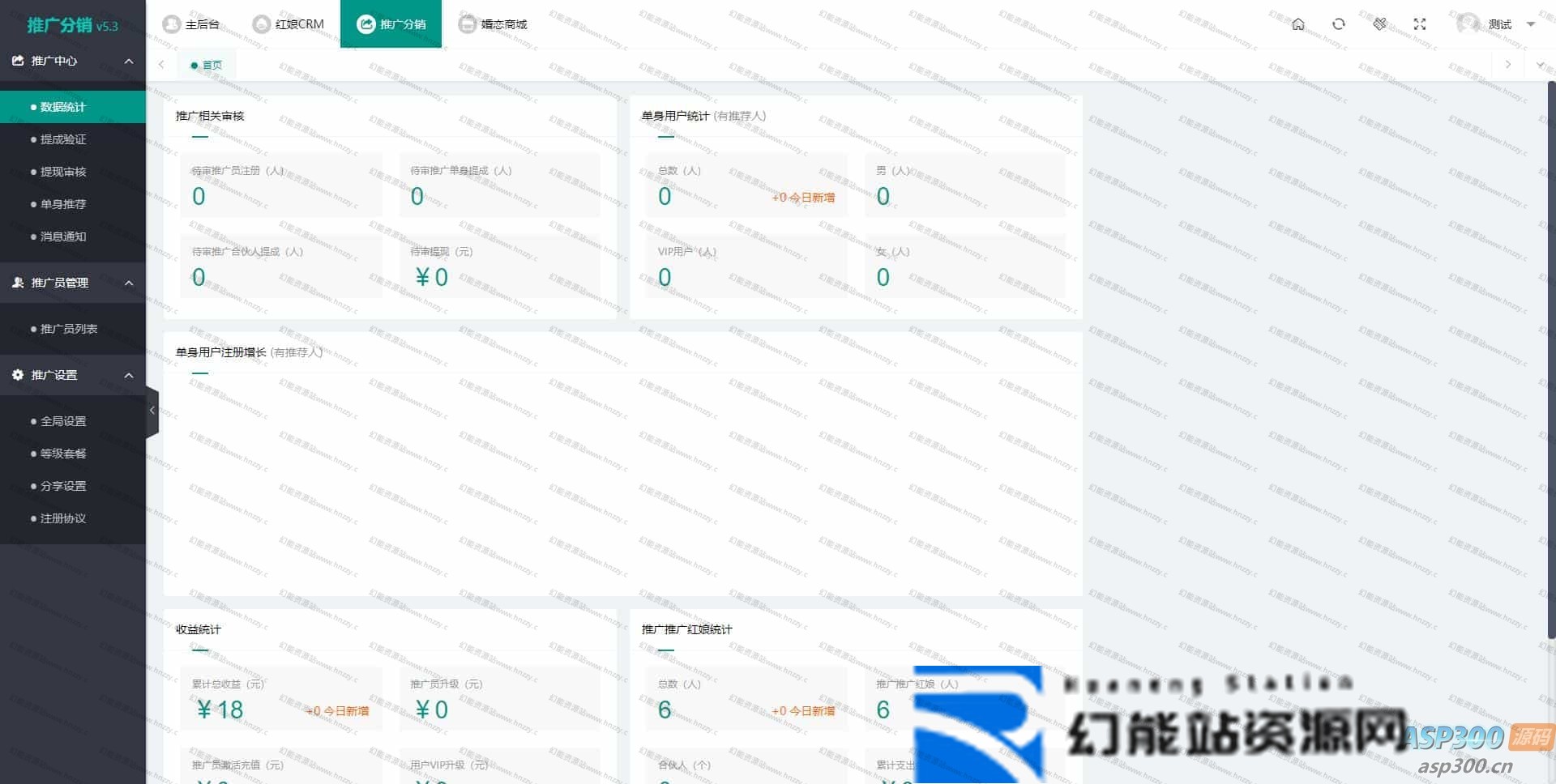Screen dimensions: 1556x784
Task: Switch to the 主后台 tab
Action: [191, 24]
